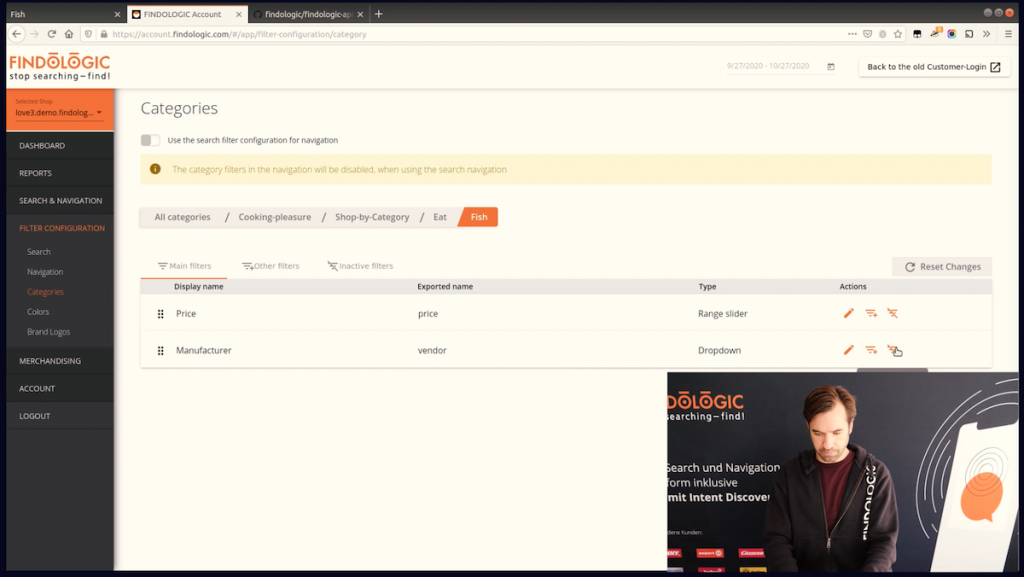Grab the Price row drag handle
The width and height of the screenshot is (1024, 577).
point(161,314)
